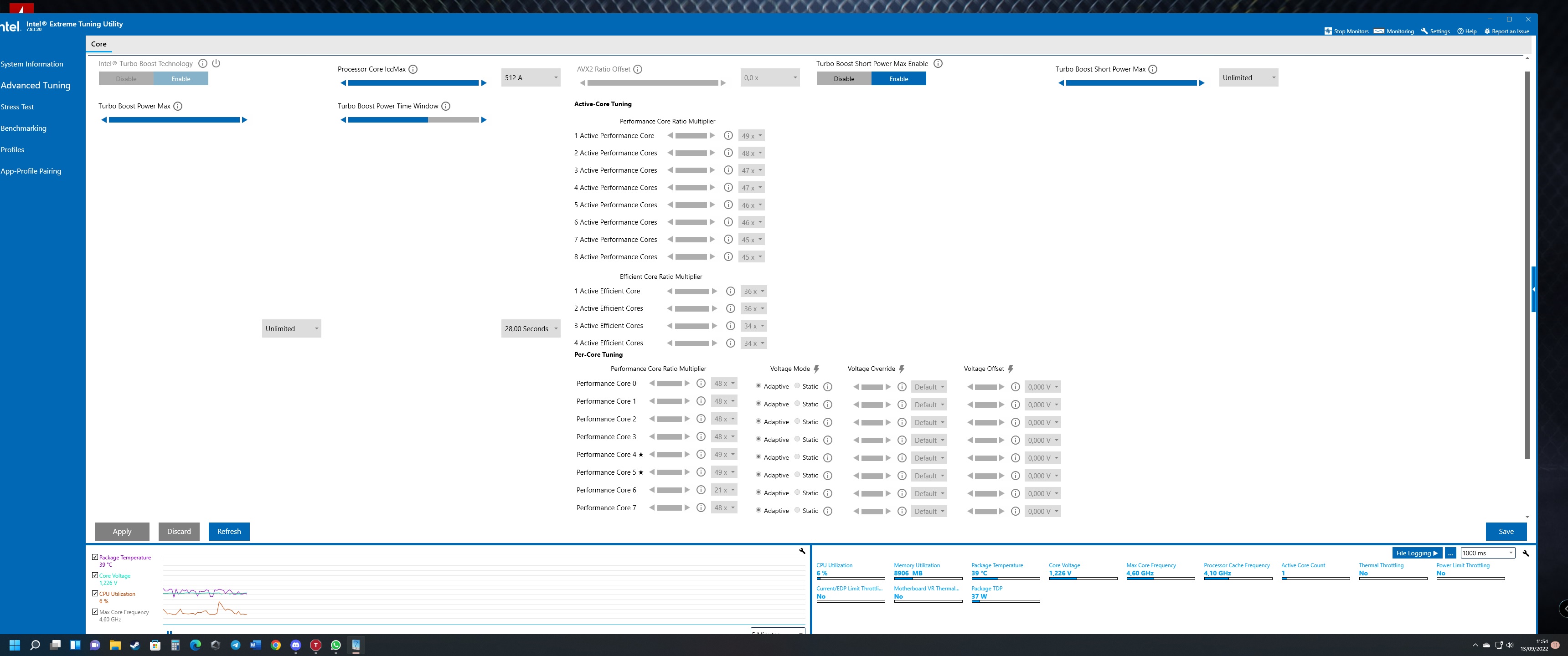Go to the Benchmarking section
The height and width of the screenshot is (656, 1568).
[x=23, y=128]
